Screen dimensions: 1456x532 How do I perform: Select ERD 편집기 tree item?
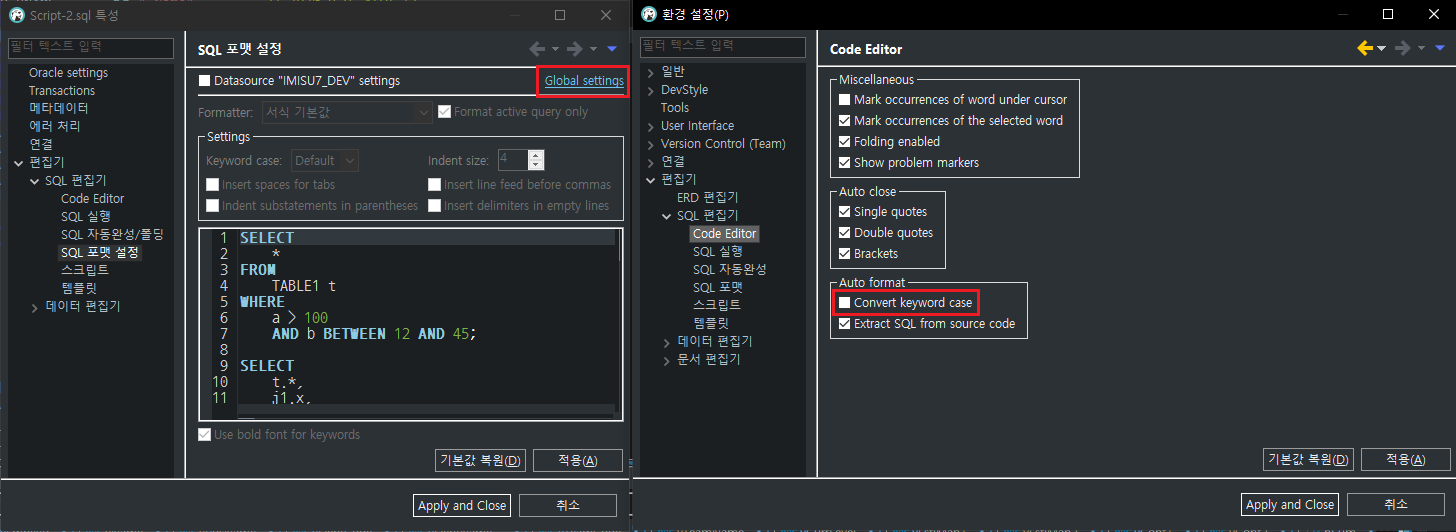pyautogui.click(x=707, y=198)
